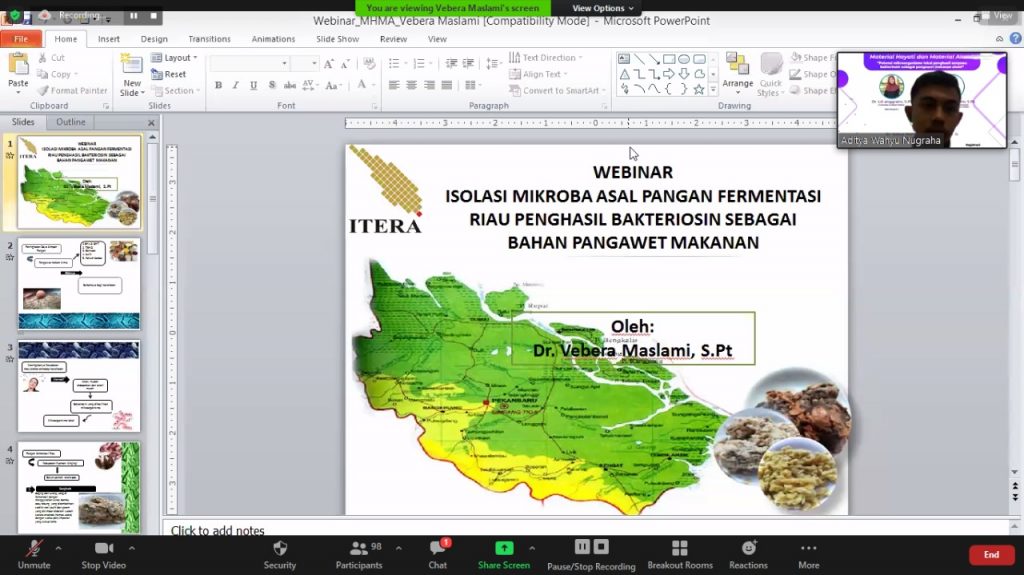Click Convert to SmartArt
The height and width of the screenshot is (575, 1024).
[558, 90]
